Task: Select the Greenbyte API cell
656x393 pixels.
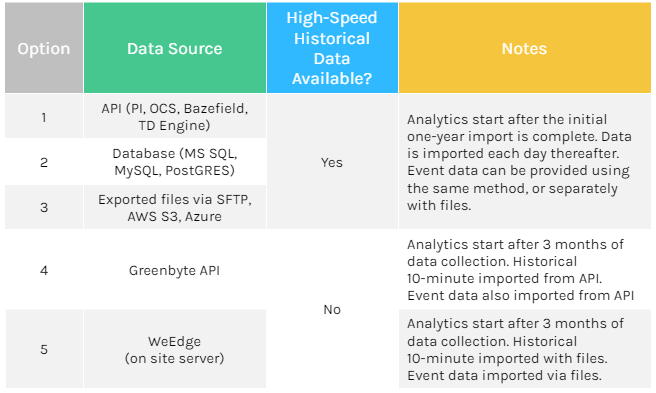Action: tap(175, 270)
